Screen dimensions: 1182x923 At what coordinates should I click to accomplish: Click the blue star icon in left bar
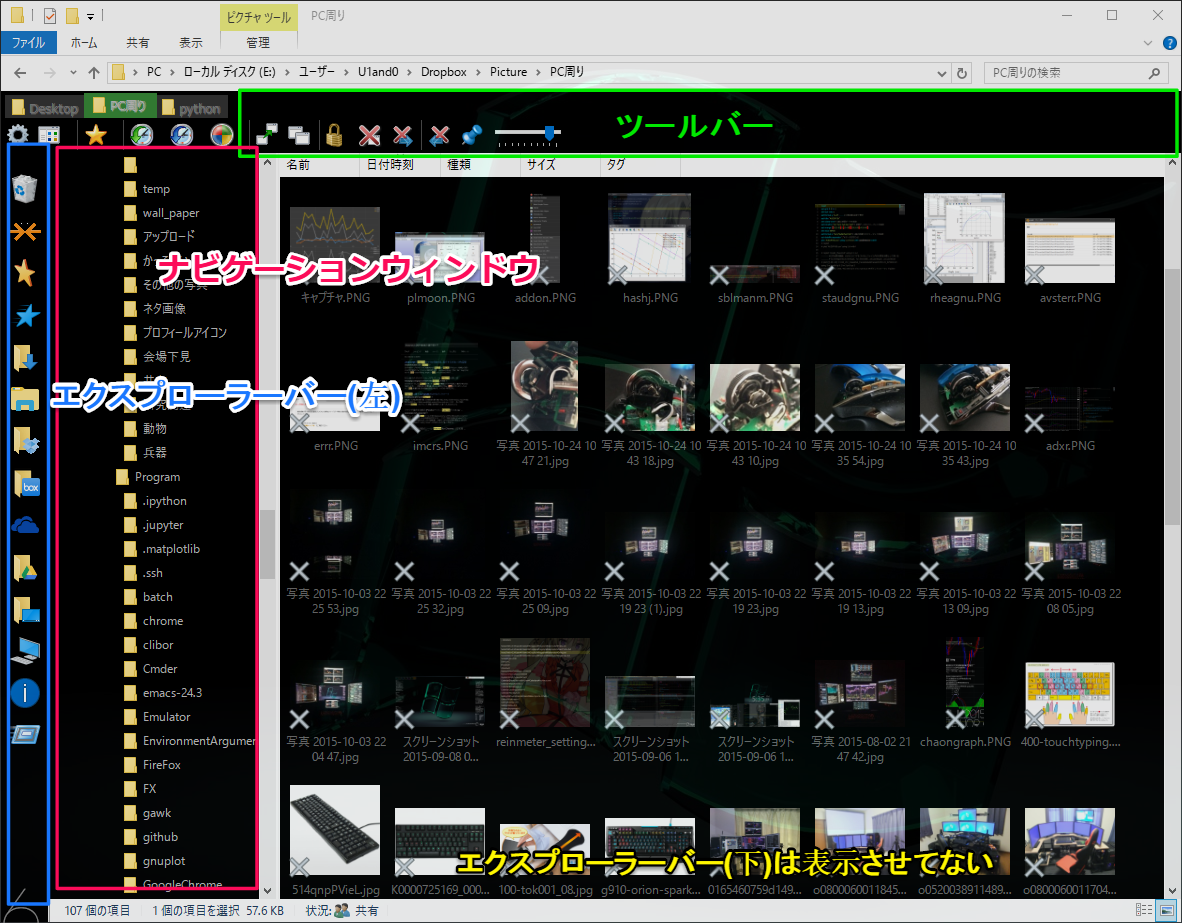[27, 316]
